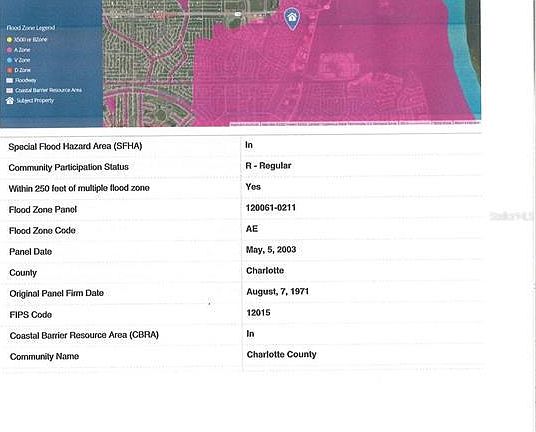The height and width of the screenshot is (432, 536).
Task: Click the County value 'Charlotte'
Action: pos(265,271)
